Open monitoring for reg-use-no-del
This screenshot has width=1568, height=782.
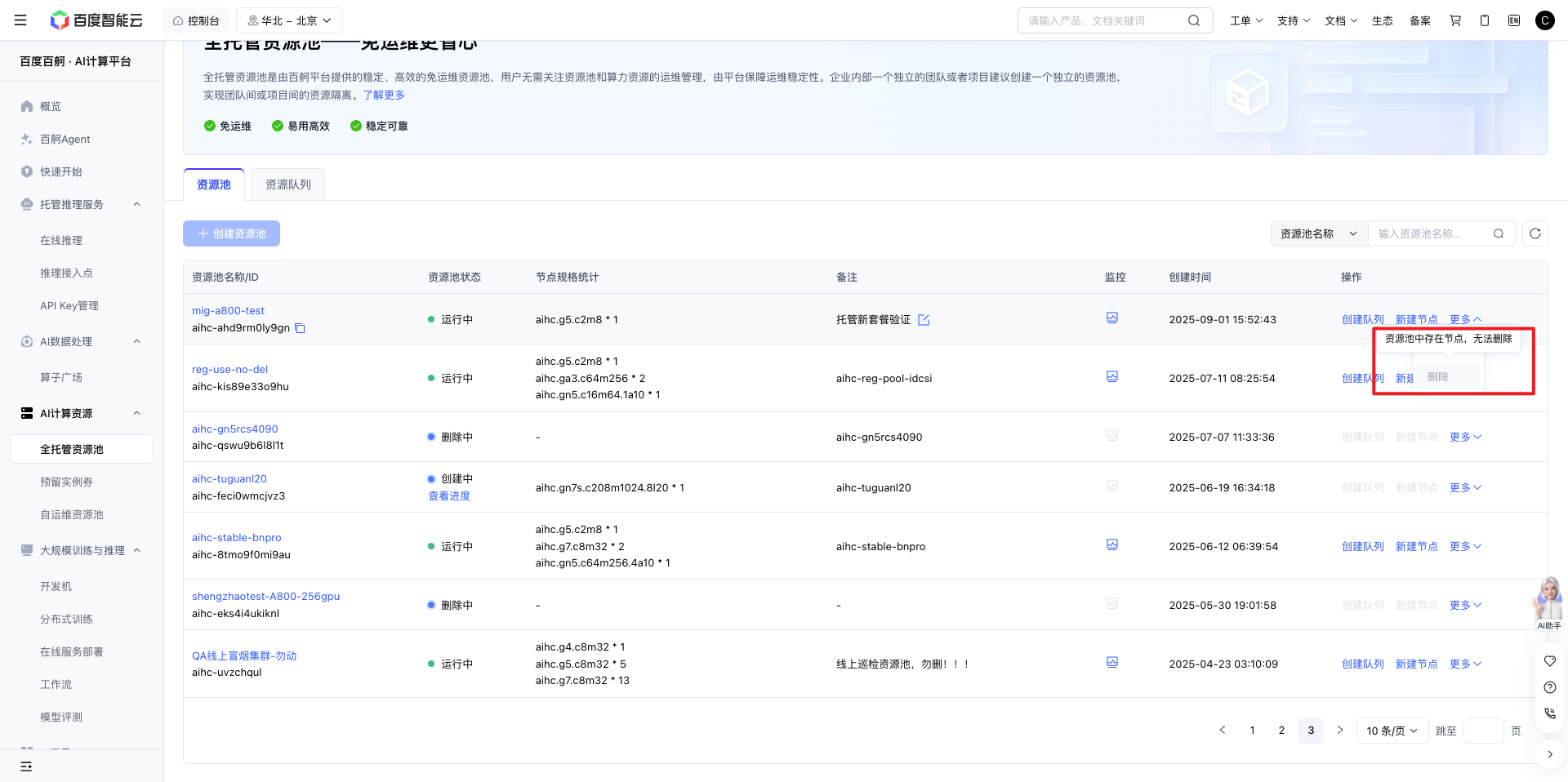1111,376
